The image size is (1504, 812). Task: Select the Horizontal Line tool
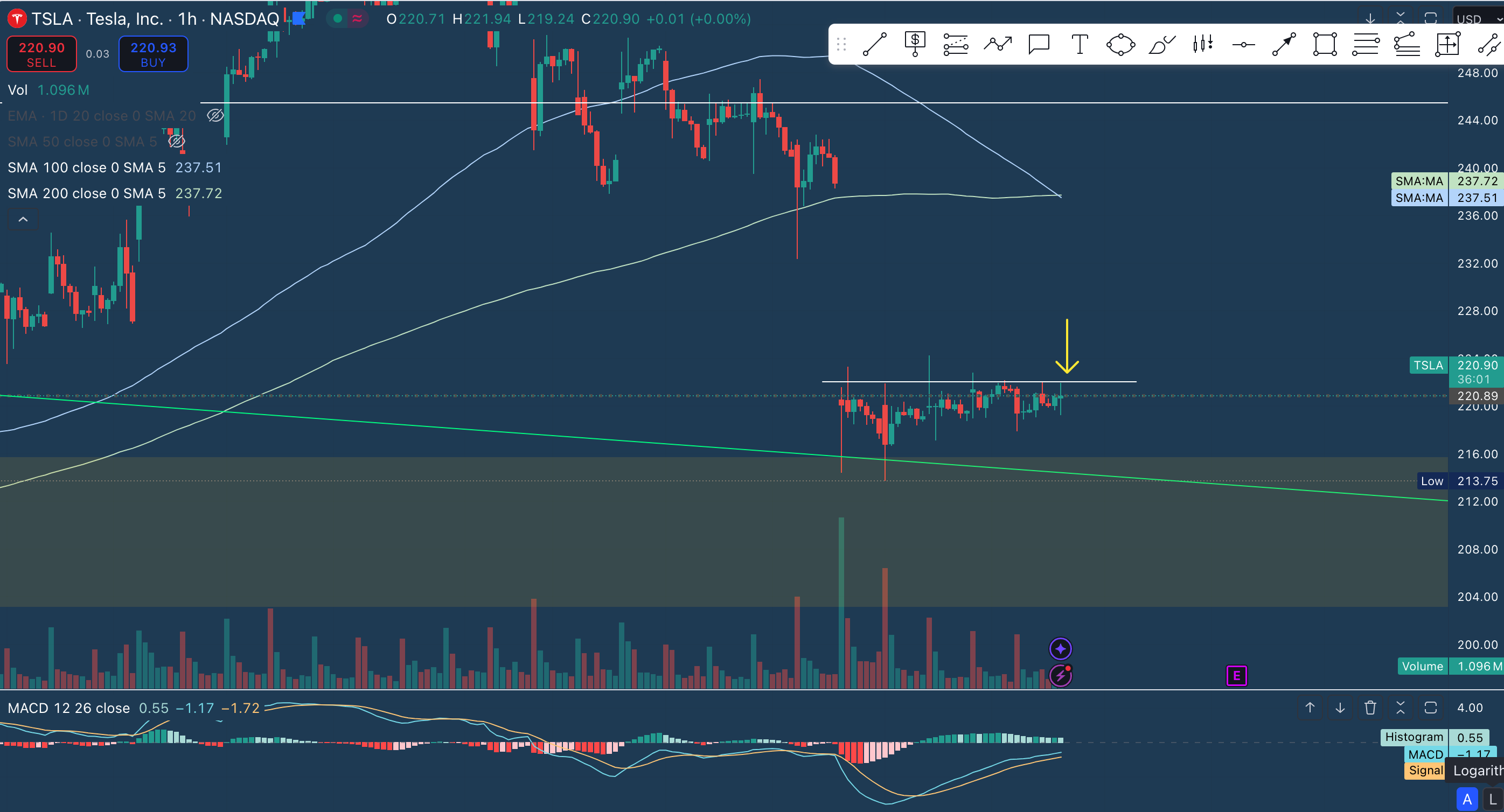pyautogui.click(x=1244, y=44)
